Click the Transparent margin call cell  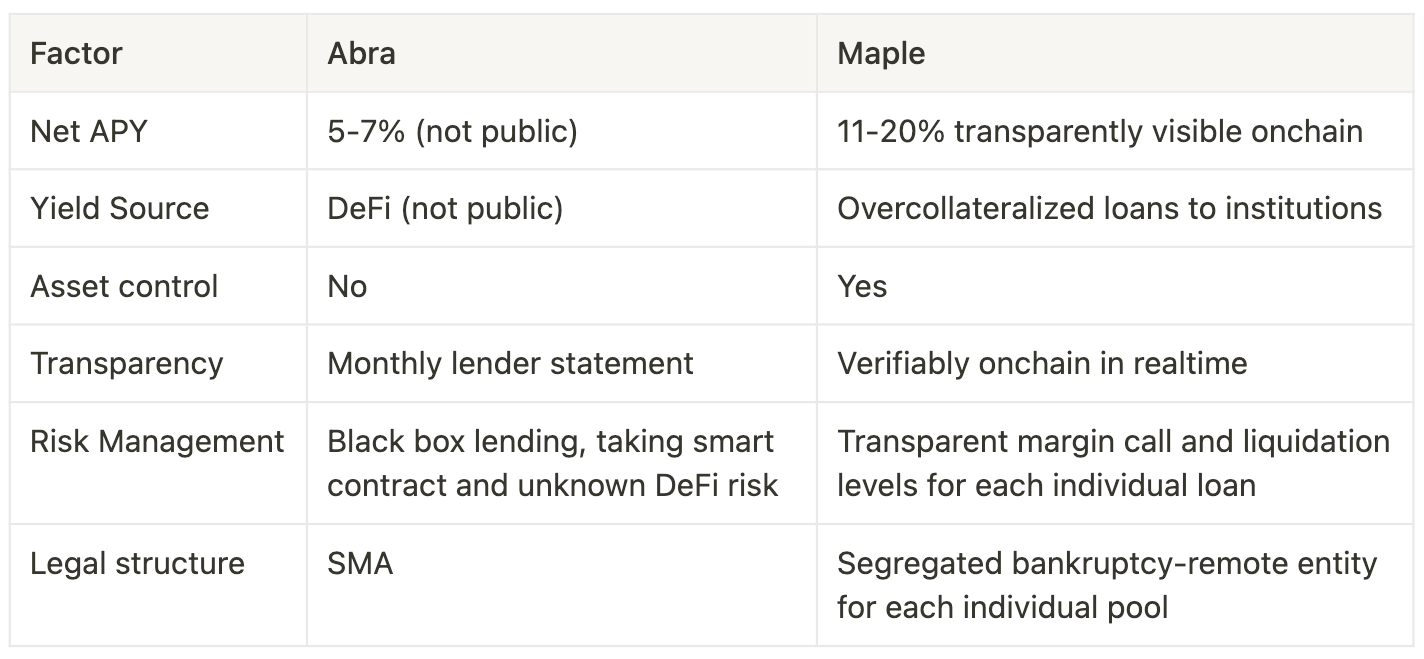tap(1115, 463)
